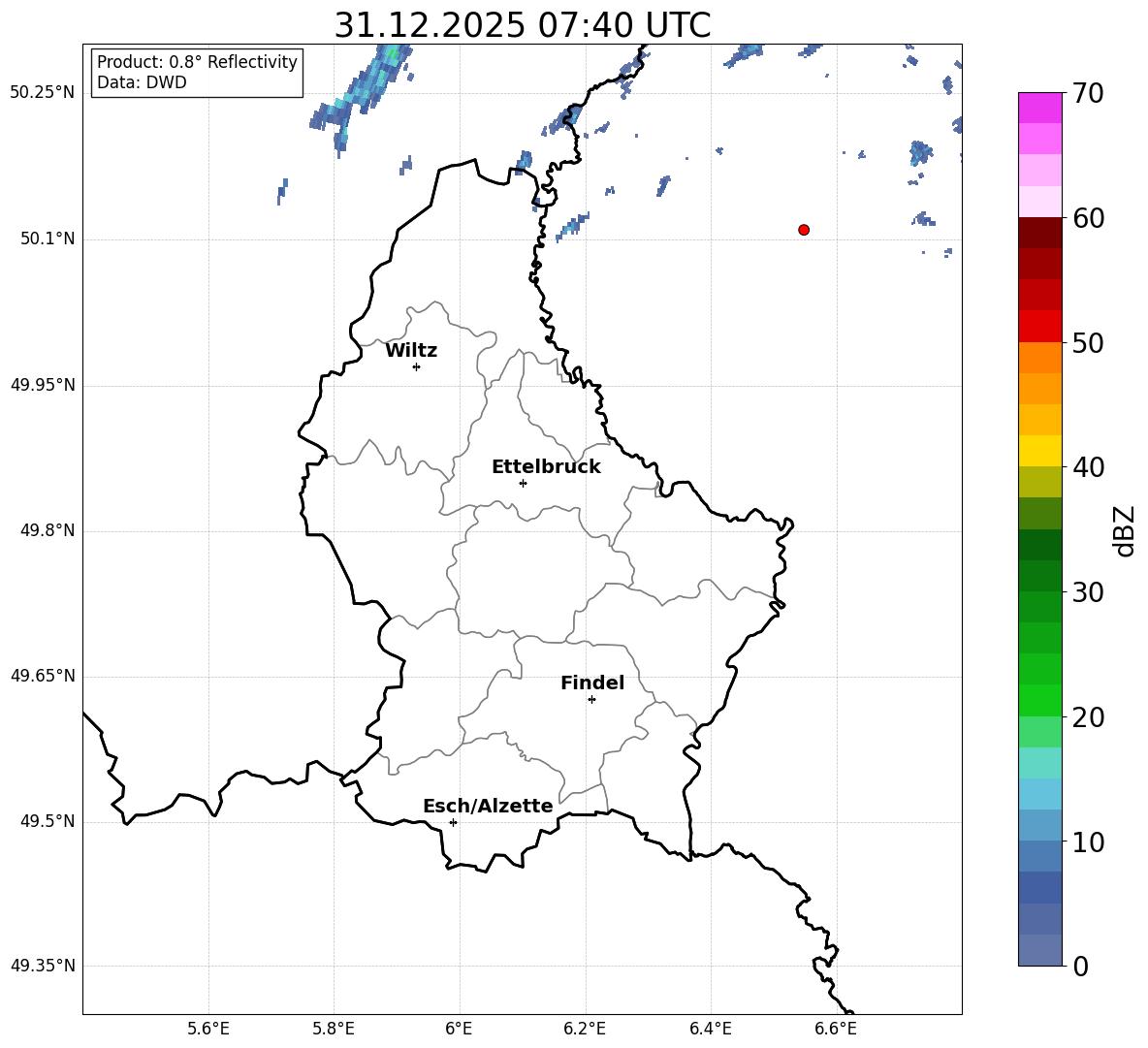The width and height of the screenshot is (1148, 1048).
Task: Click the Product: 0.8° Reflectivity label
Action: 197,62
